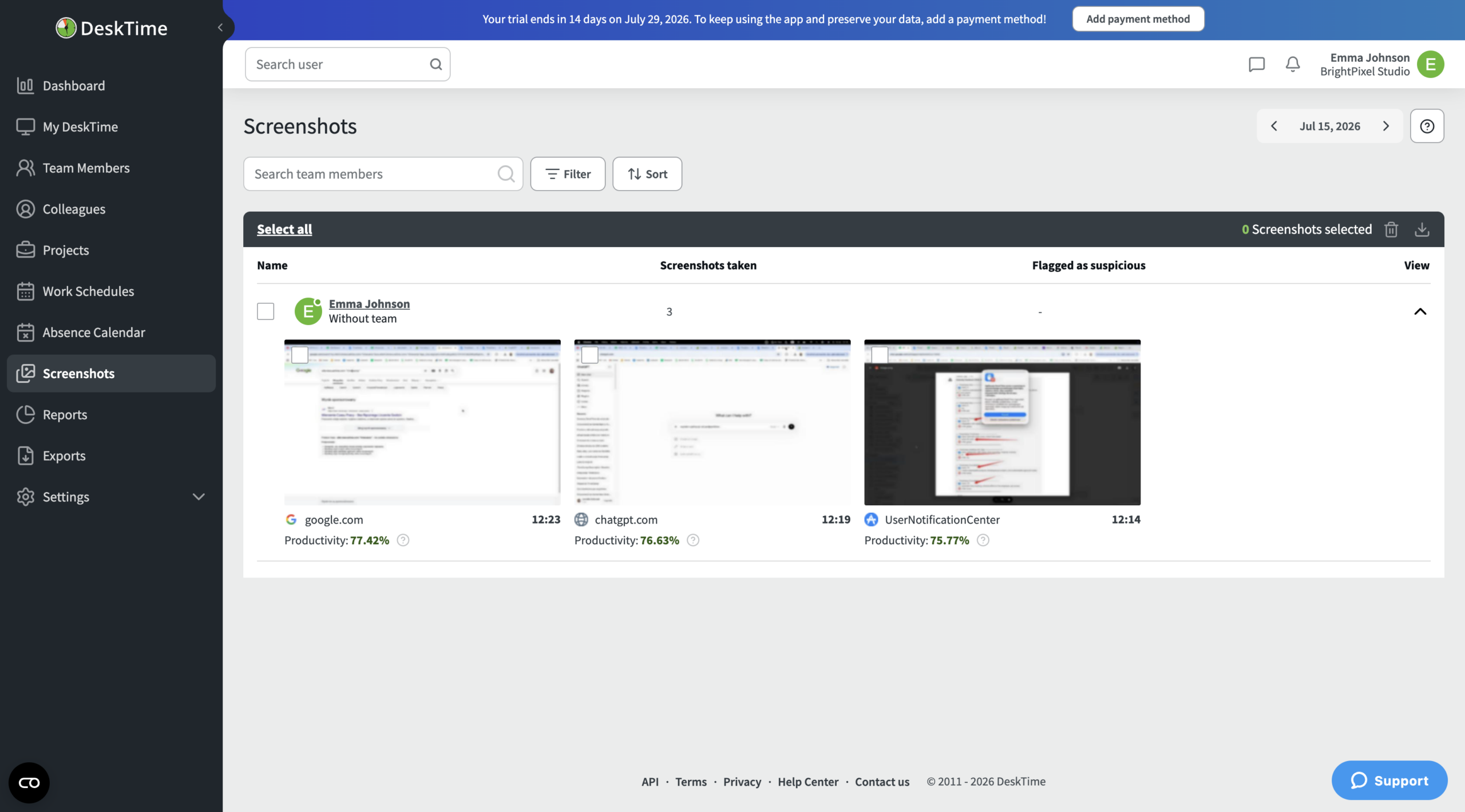Tick the google.com screenshot checkbox
1465x812 pixels.
(x=300, y=355)
